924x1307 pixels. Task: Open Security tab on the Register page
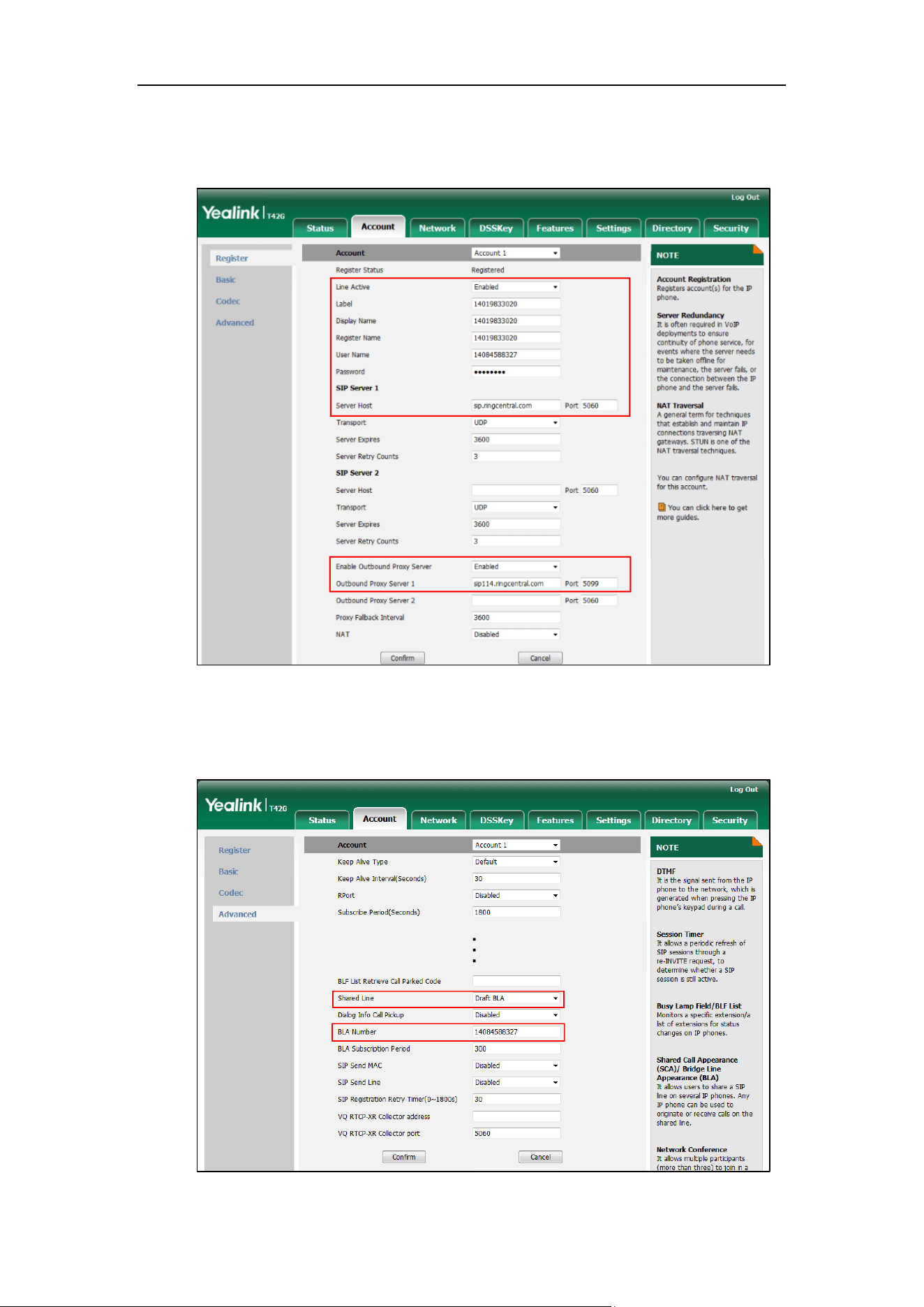pos(731,228)
